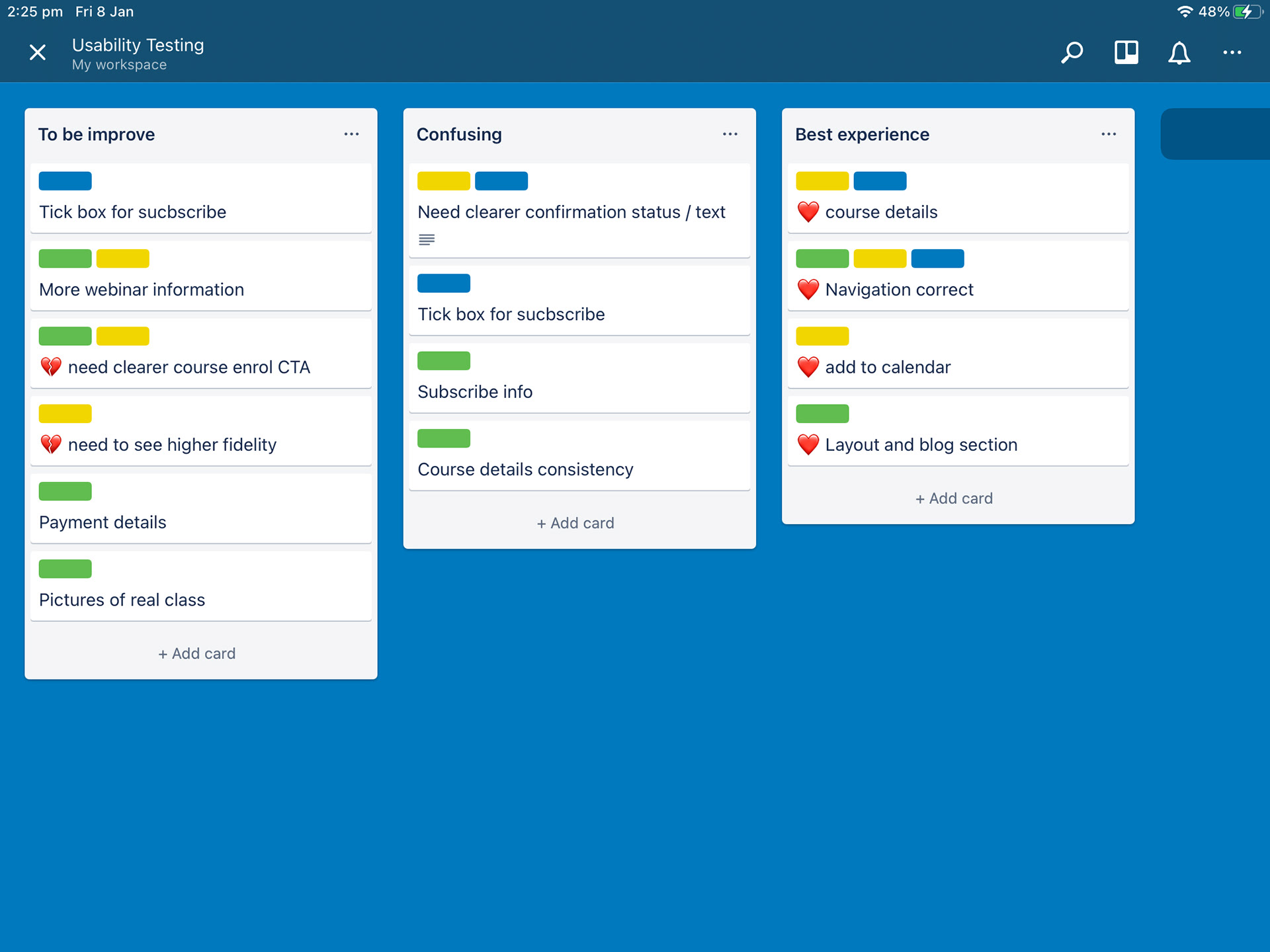The height and width of the screenshot is (952, 1270).
Task: Select the Confusing list title
Action: tap(459, 134)
